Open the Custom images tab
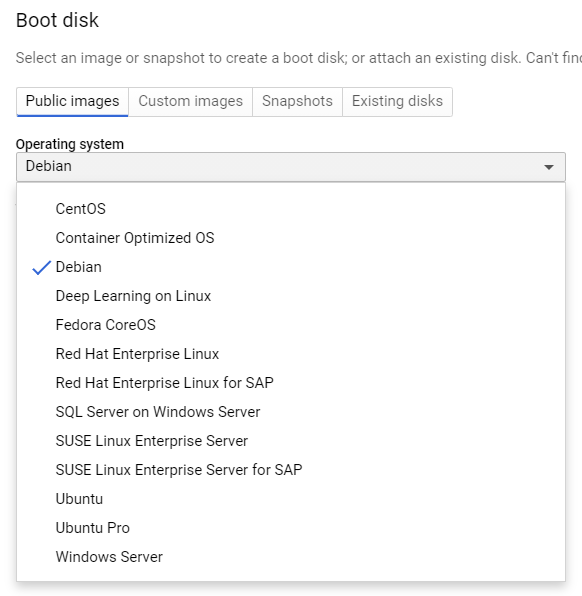Viewport: 582px width, 596px height. click(x=190, y=101)
